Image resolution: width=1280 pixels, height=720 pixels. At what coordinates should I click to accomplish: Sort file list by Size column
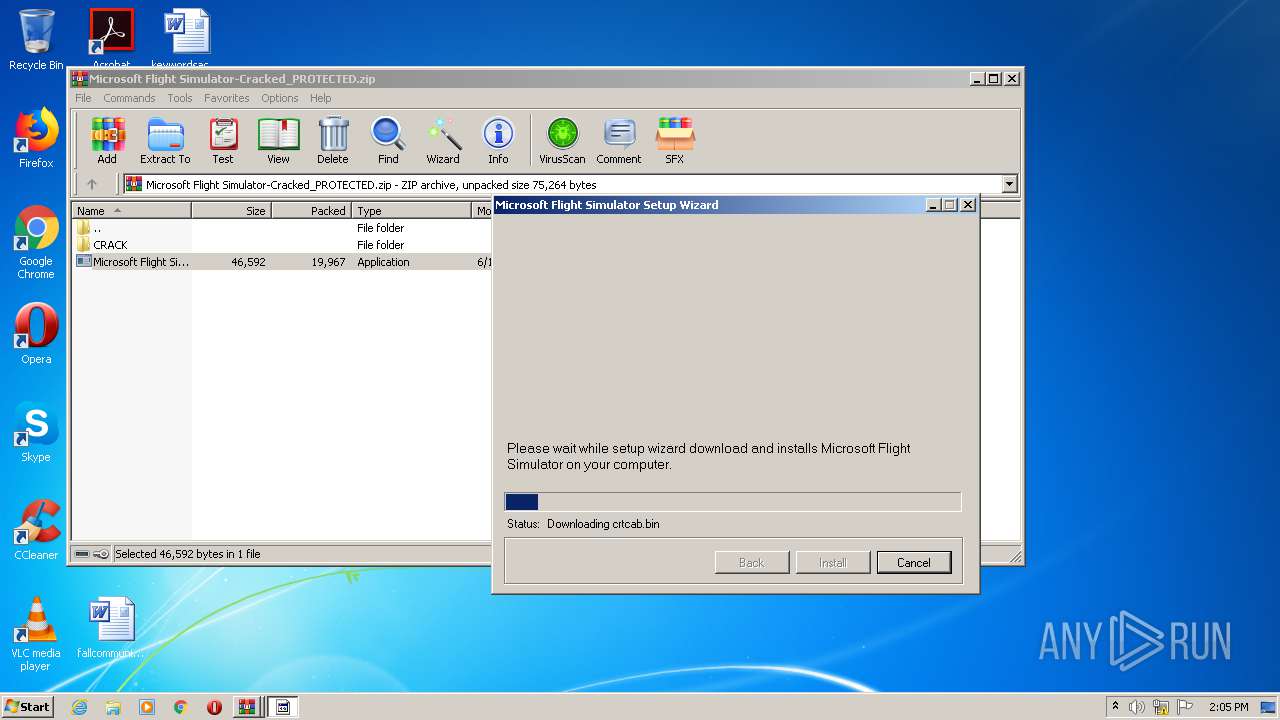click(x=232, y=211)
